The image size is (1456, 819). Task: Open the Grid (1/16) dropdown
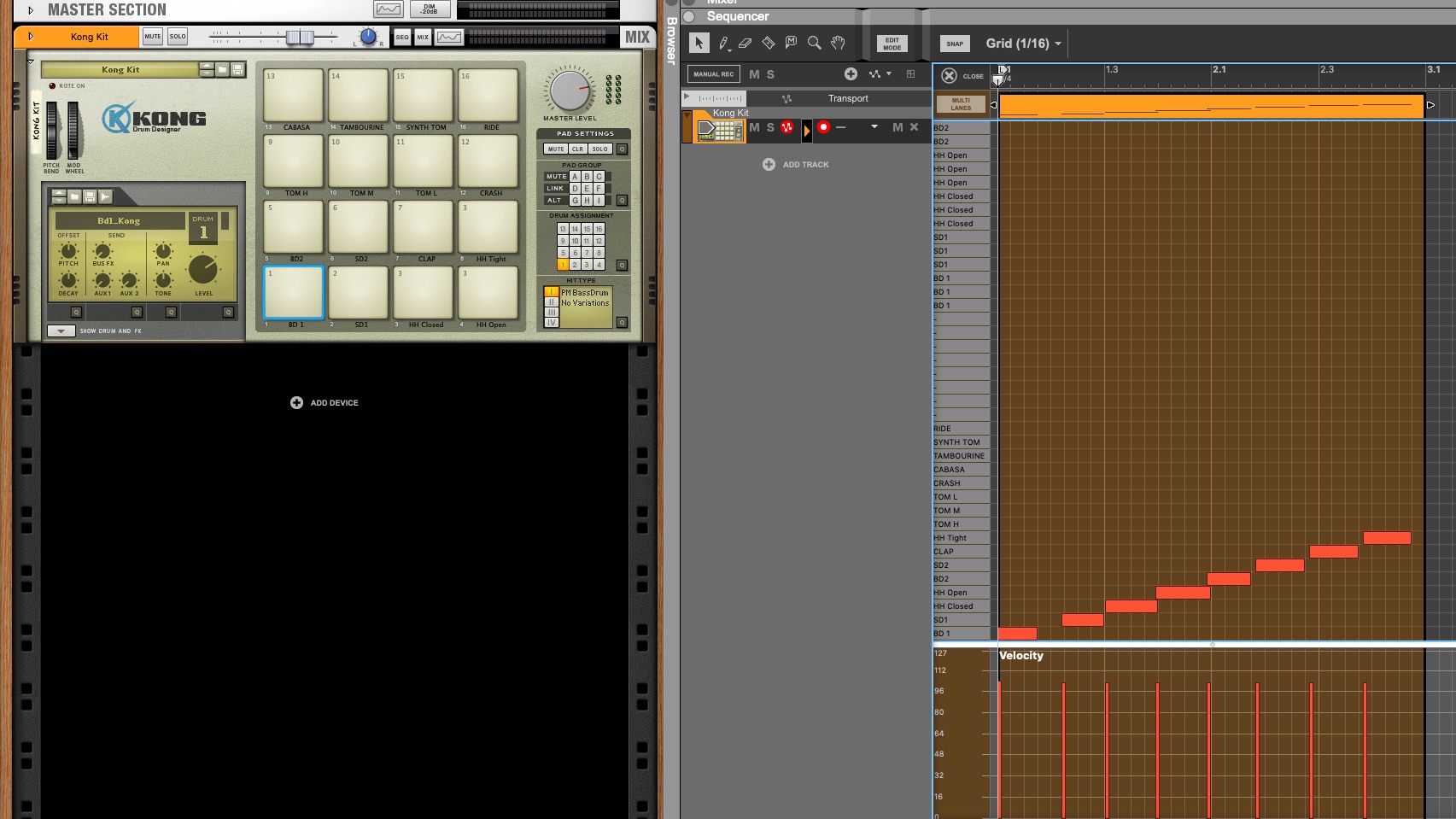click(x=1024, y=44)
